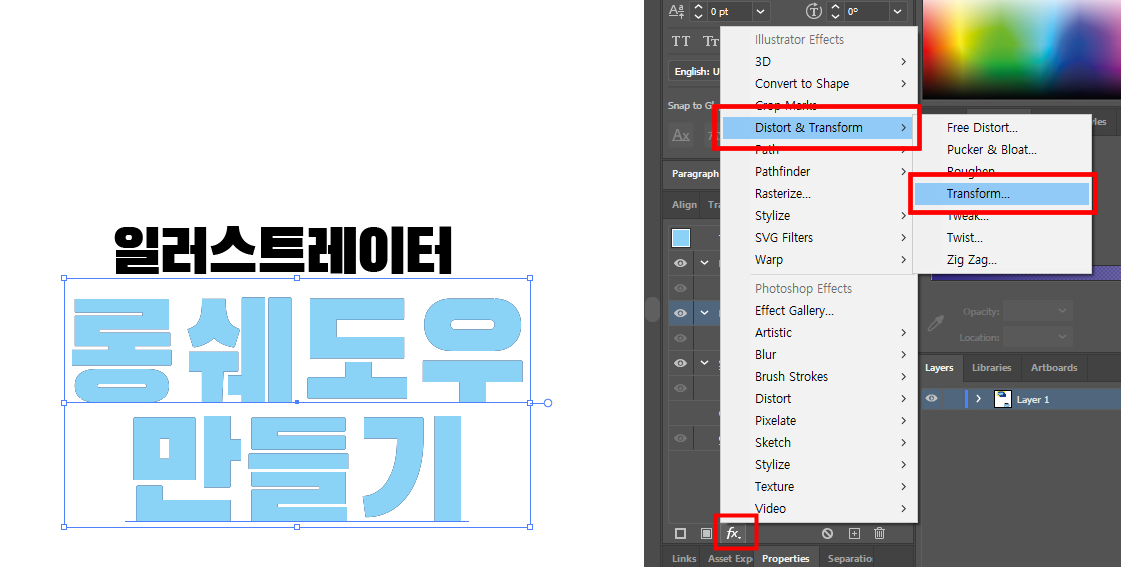The height and width of the screenshot is (567, 1121).
Task: Open the Video submenu
Action: click(x=819, y=508)
